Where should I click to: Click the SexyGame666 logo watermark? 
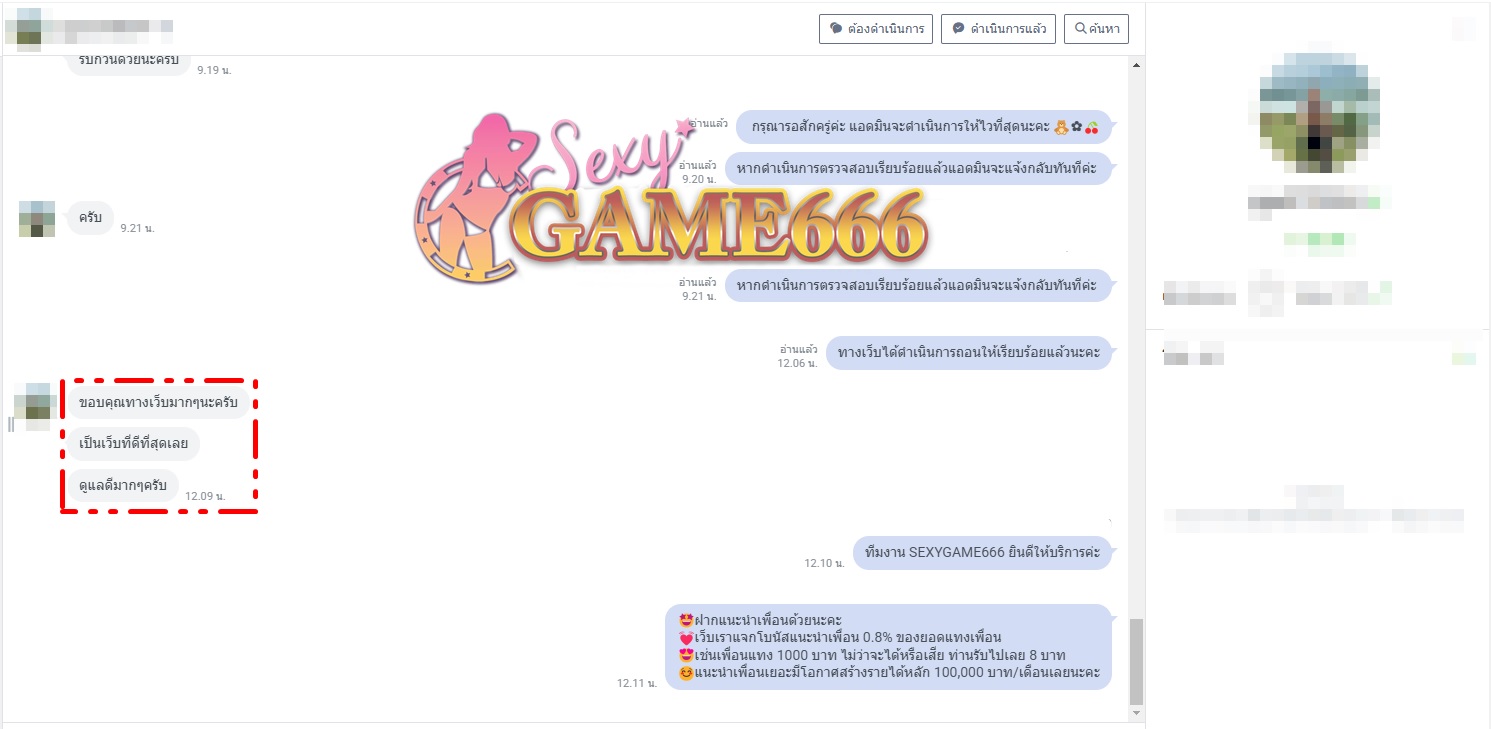(670, 200)
